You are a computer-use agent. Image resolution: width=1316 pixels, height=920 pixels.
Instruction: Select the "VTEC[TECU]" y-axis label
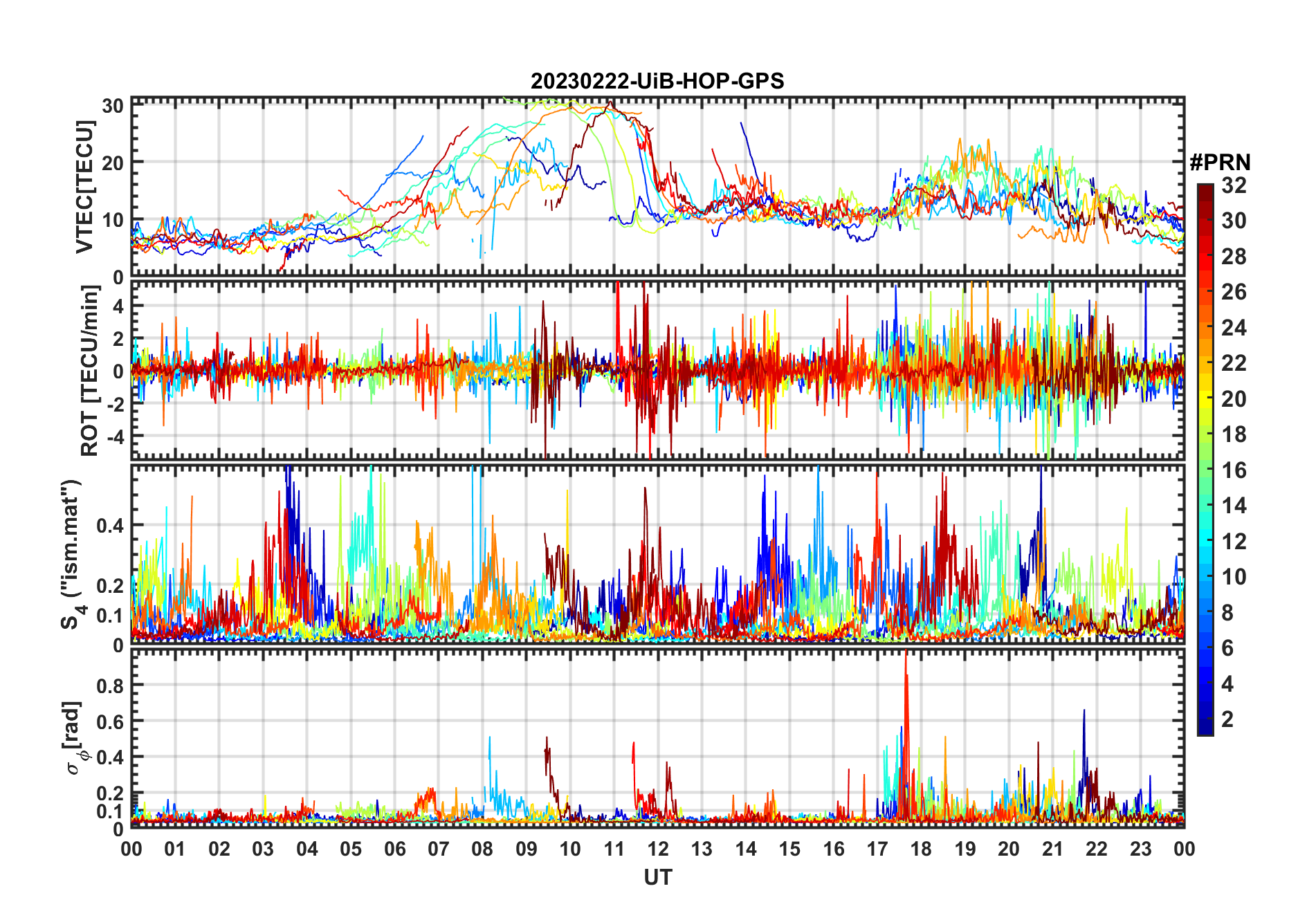pos(84,187)
